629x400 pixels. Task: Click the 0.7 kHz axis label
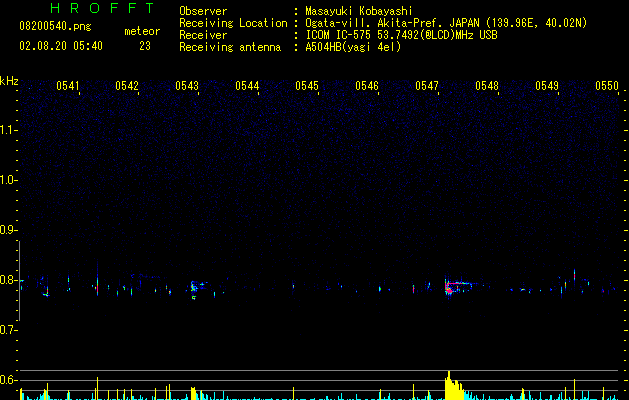(8, 330)
